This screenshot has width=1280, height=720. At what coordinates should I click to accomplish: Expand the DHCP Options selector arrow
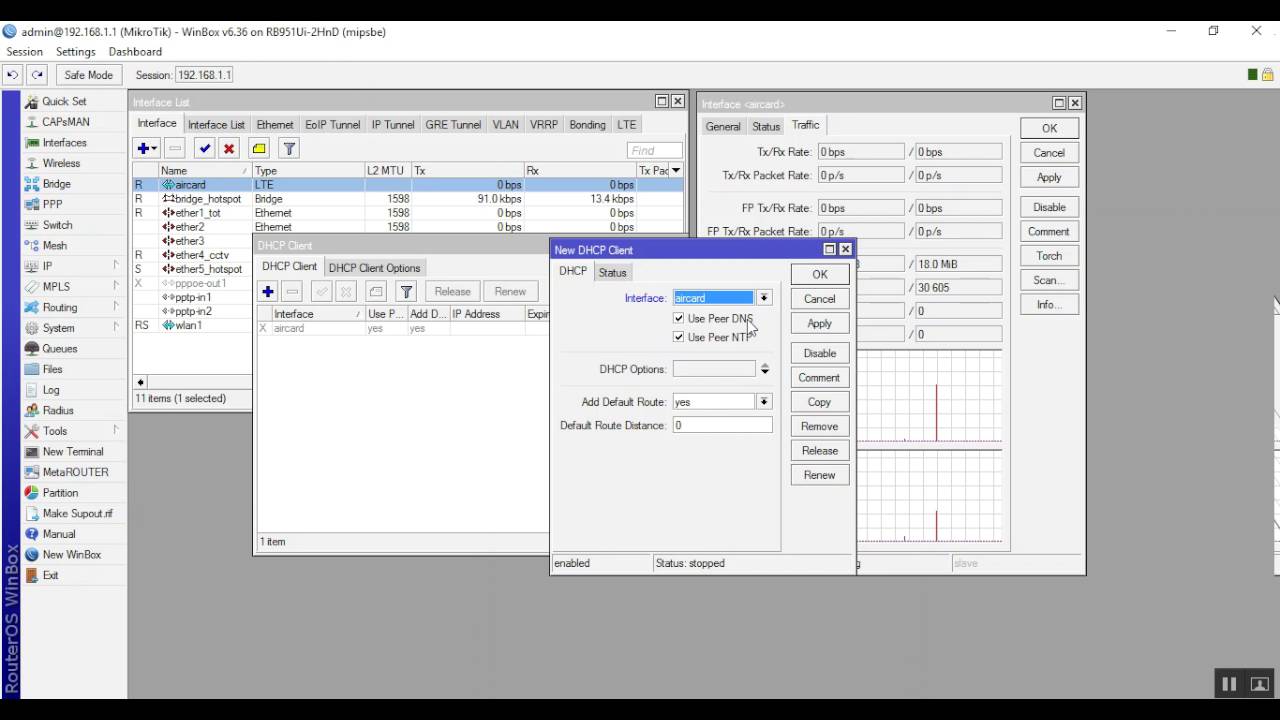coord(764,369)
